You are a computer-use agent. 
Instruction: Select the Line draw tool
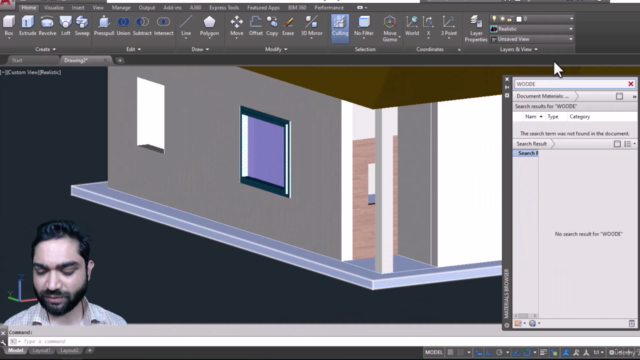(186, 26)
